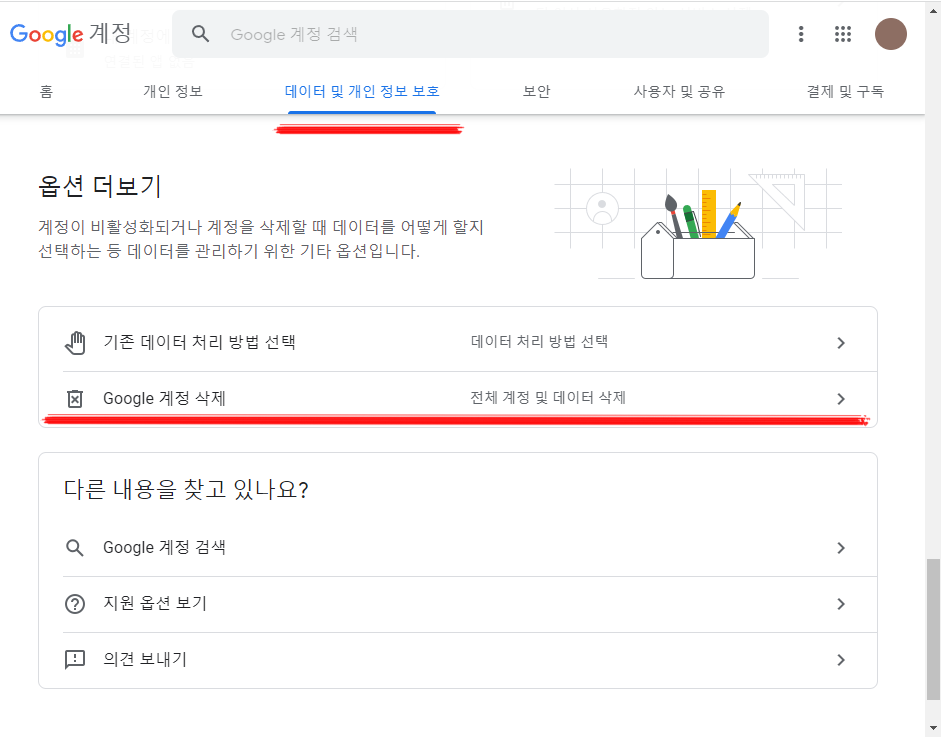Image resolution: width=941 pixels, height=737 pixels.
Task: Open the Google apps grid launcher
Action: (x=843, y=34)
